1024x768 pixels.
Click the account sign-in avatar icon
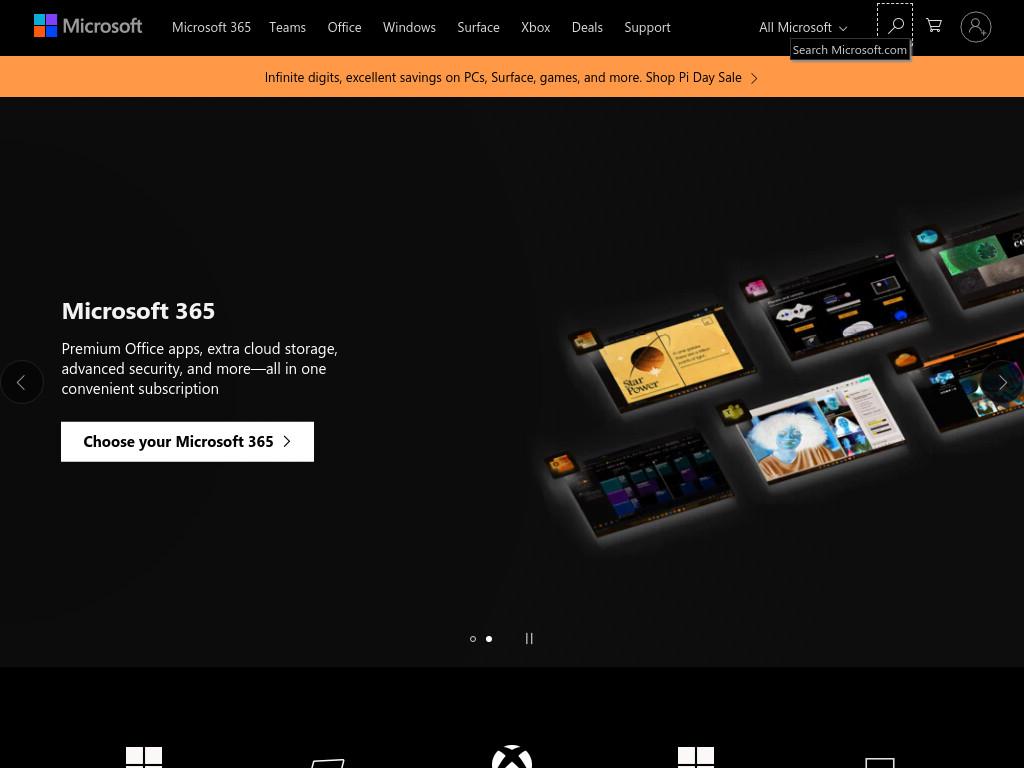976,27
